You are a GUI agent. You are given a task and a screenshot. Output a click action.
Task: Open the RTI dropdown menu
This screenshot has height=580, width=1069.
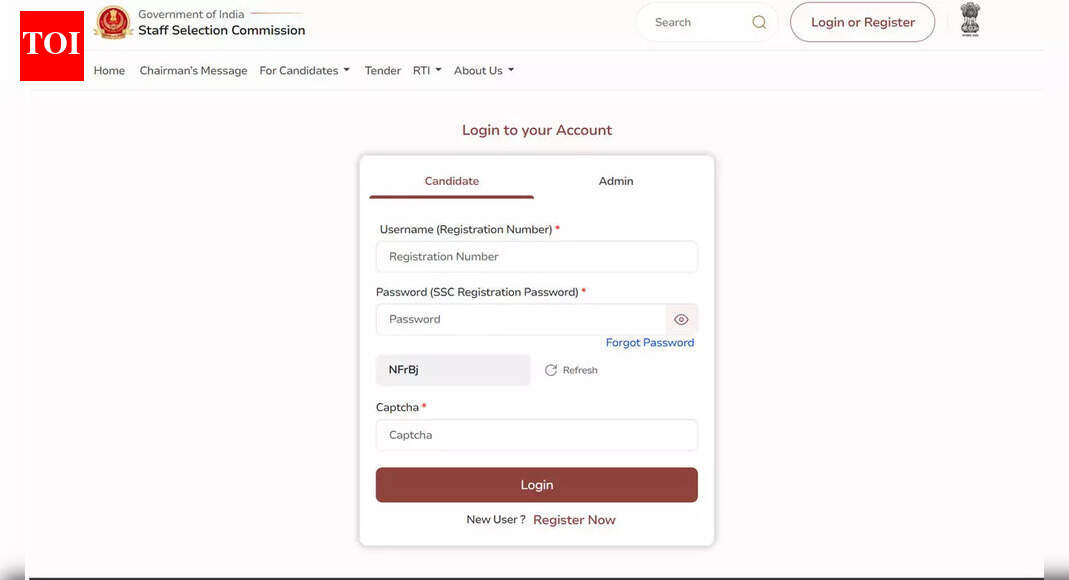tap(427, 71)
